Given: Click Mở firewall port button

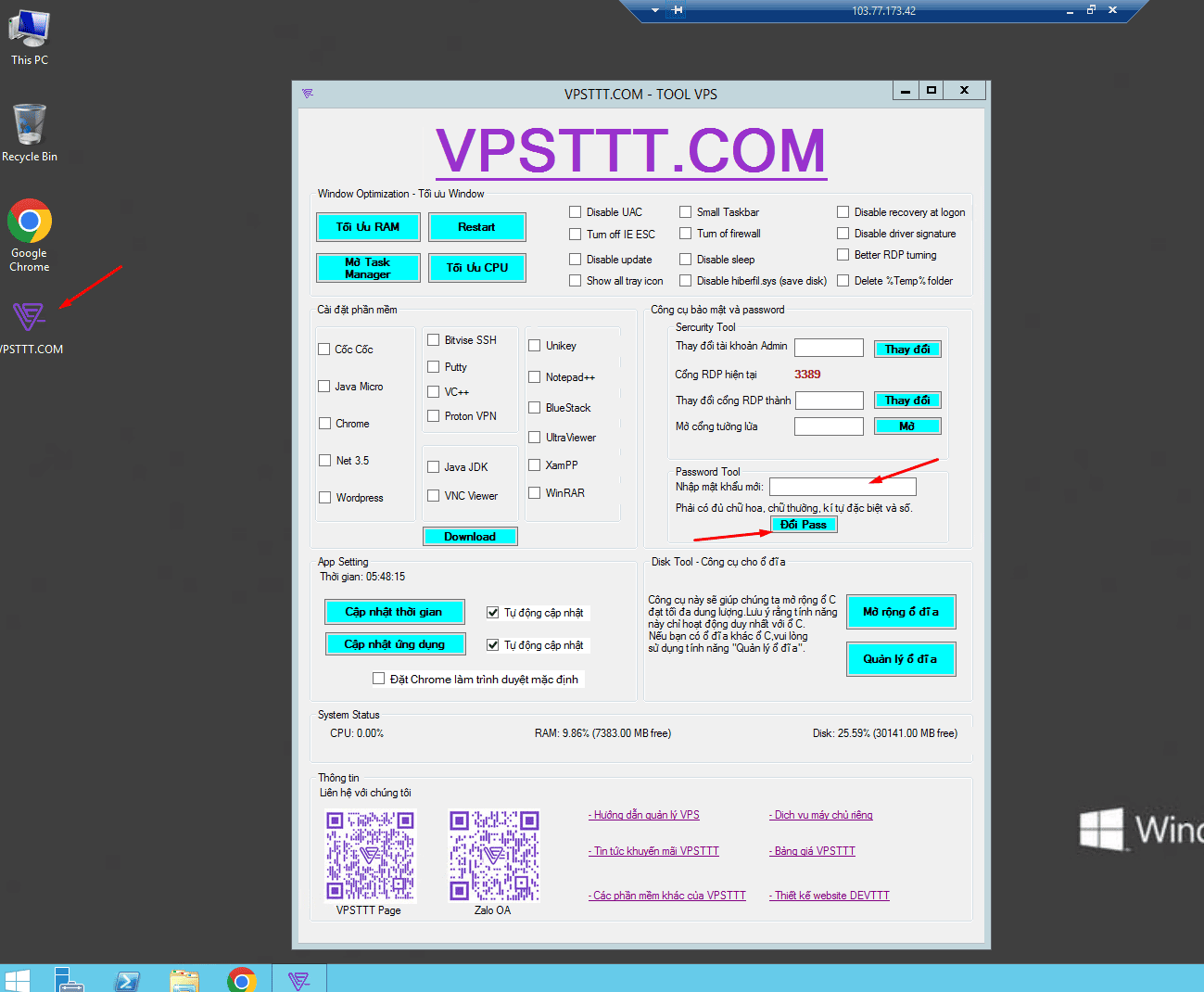Looking at the screenshot, I should (907, 426).
